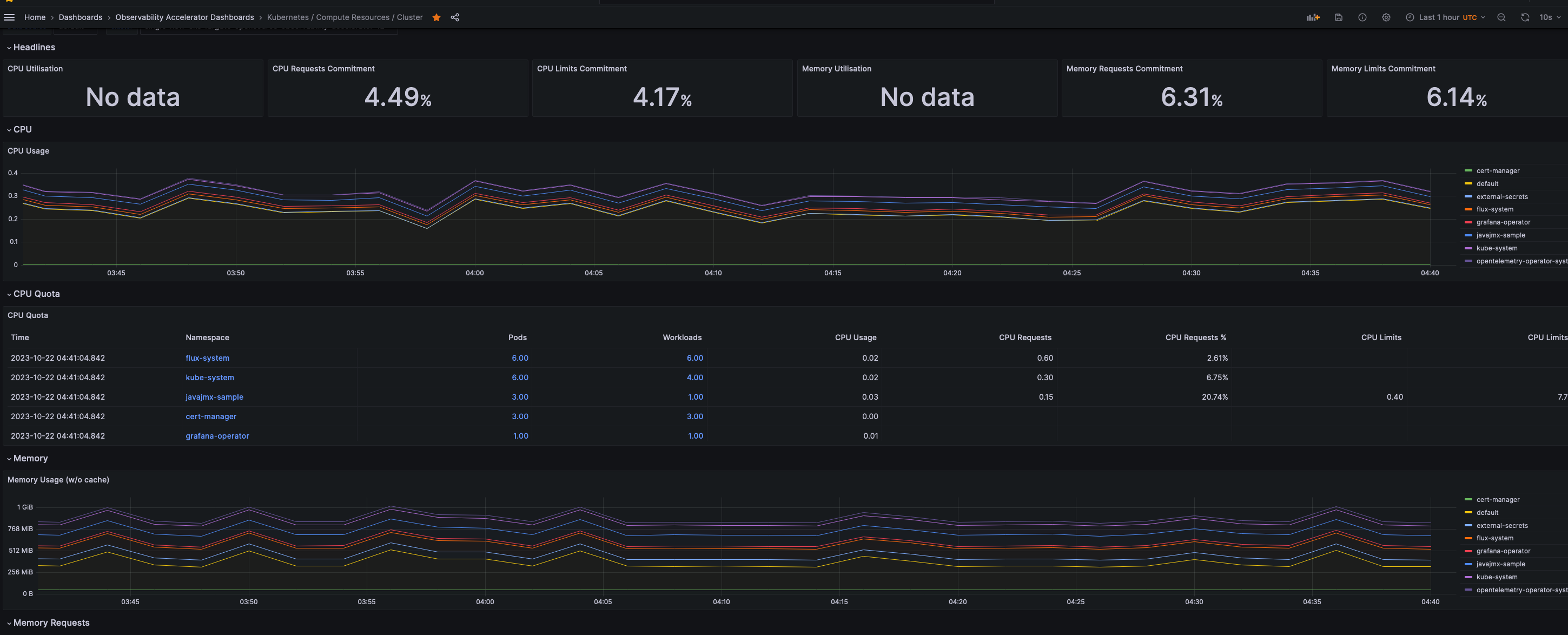Open the main hamburger navigation menu
The height and width of the screenshot is (635, 1568).
click(9, 17)
